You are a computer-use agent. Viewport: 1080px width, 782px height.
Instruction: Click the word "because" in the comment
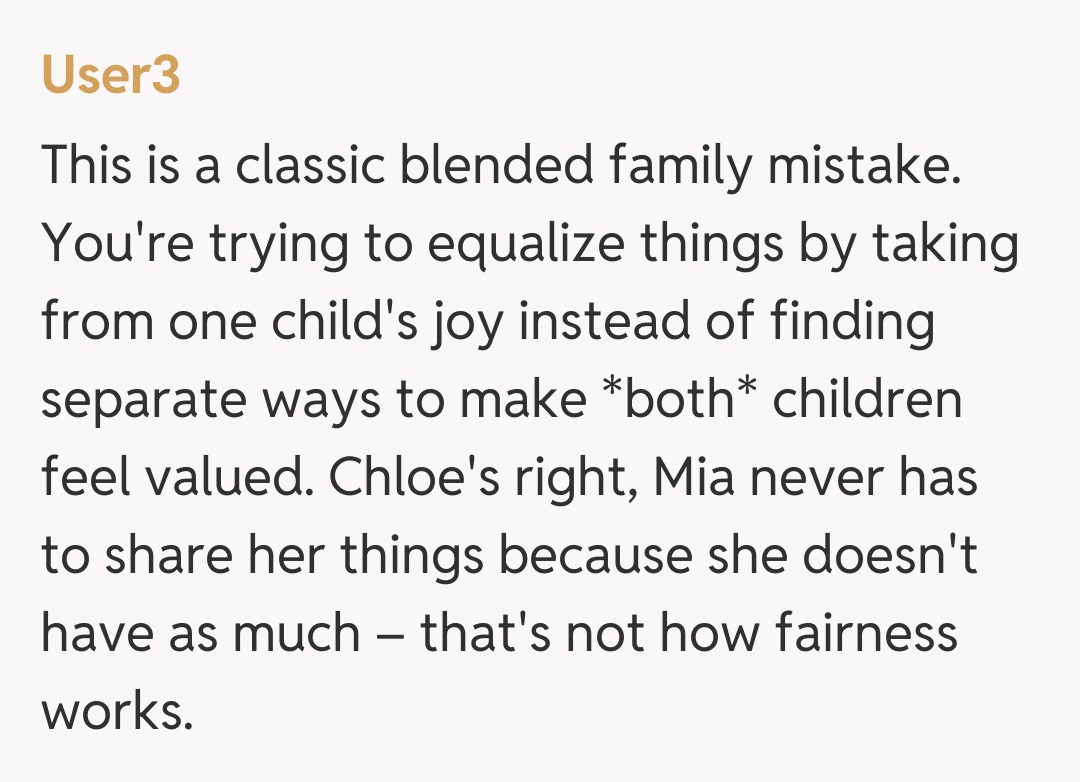tap(595, 556)
